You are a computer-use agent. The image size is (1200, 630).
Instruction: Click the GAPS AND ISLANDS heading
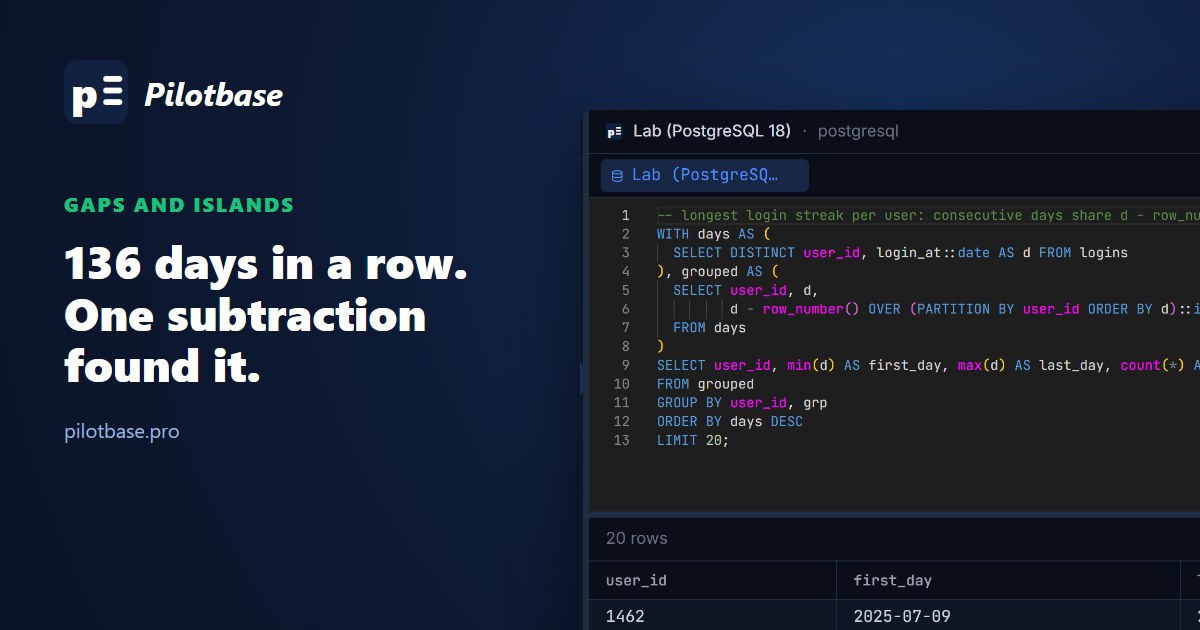click(x=179, y=205)
